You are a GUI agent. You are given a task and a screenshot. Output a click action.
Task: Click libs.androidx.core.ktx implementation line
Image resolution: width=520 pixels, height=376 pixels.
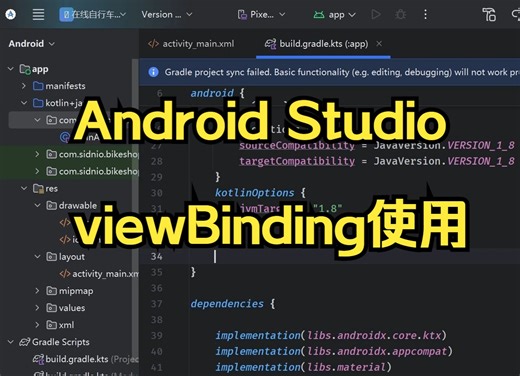point(331,335)
